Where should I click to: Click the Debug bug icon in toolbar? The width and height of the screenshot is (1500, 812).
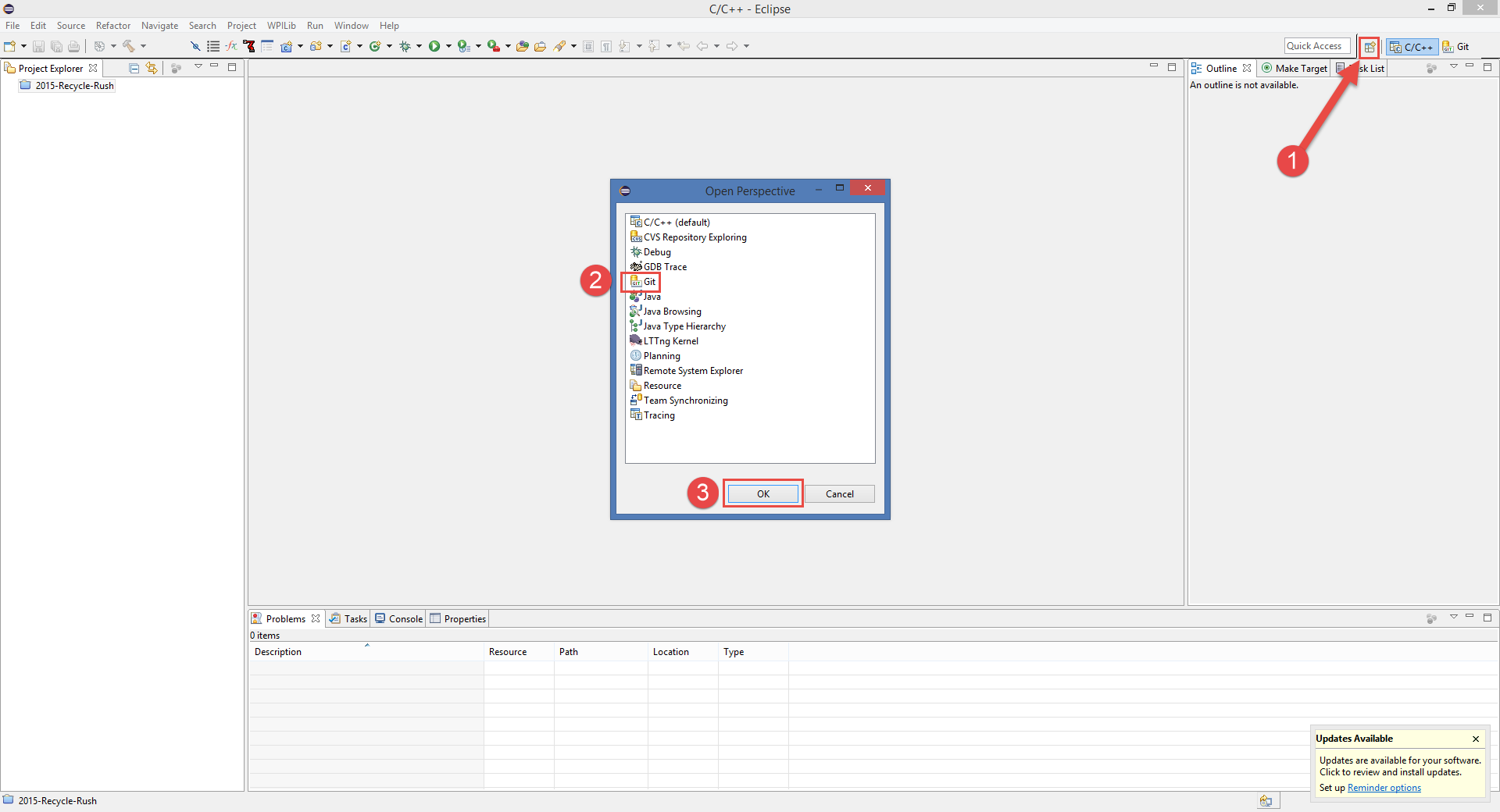[405, 46]
